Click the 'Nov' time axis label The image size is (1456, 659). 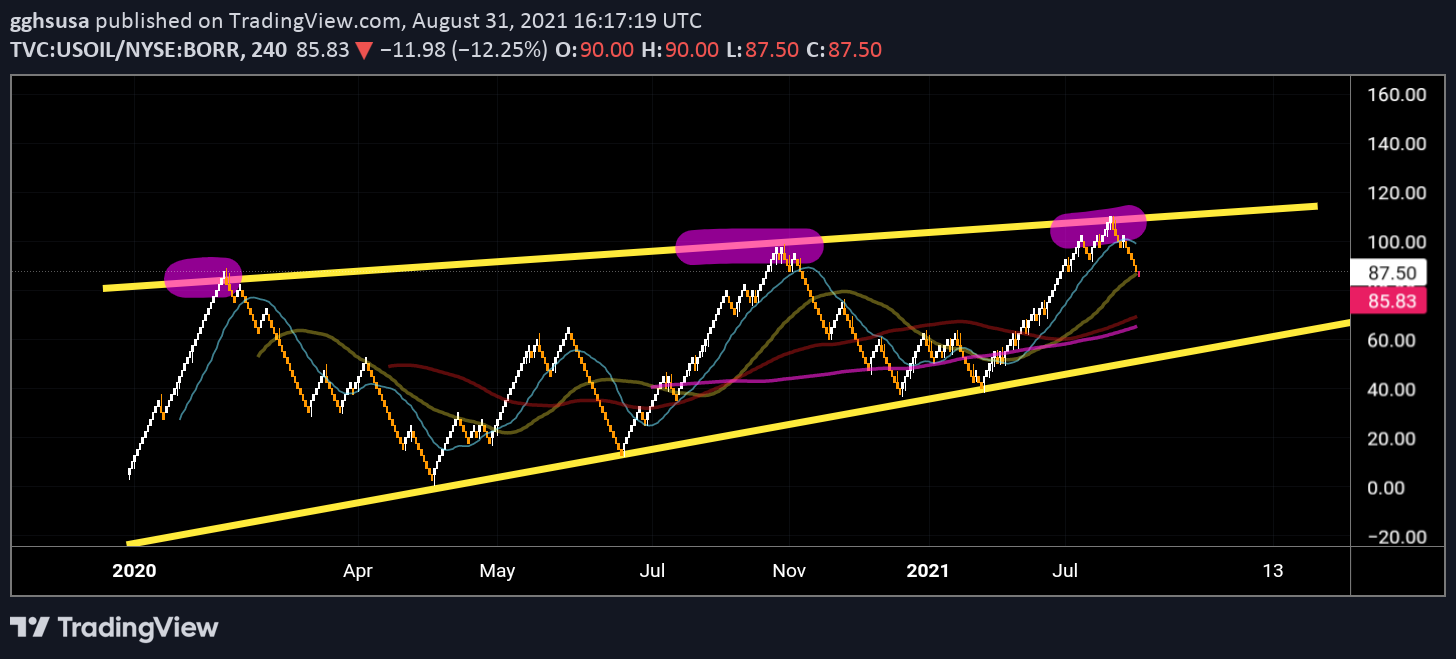tap(790, 571)
